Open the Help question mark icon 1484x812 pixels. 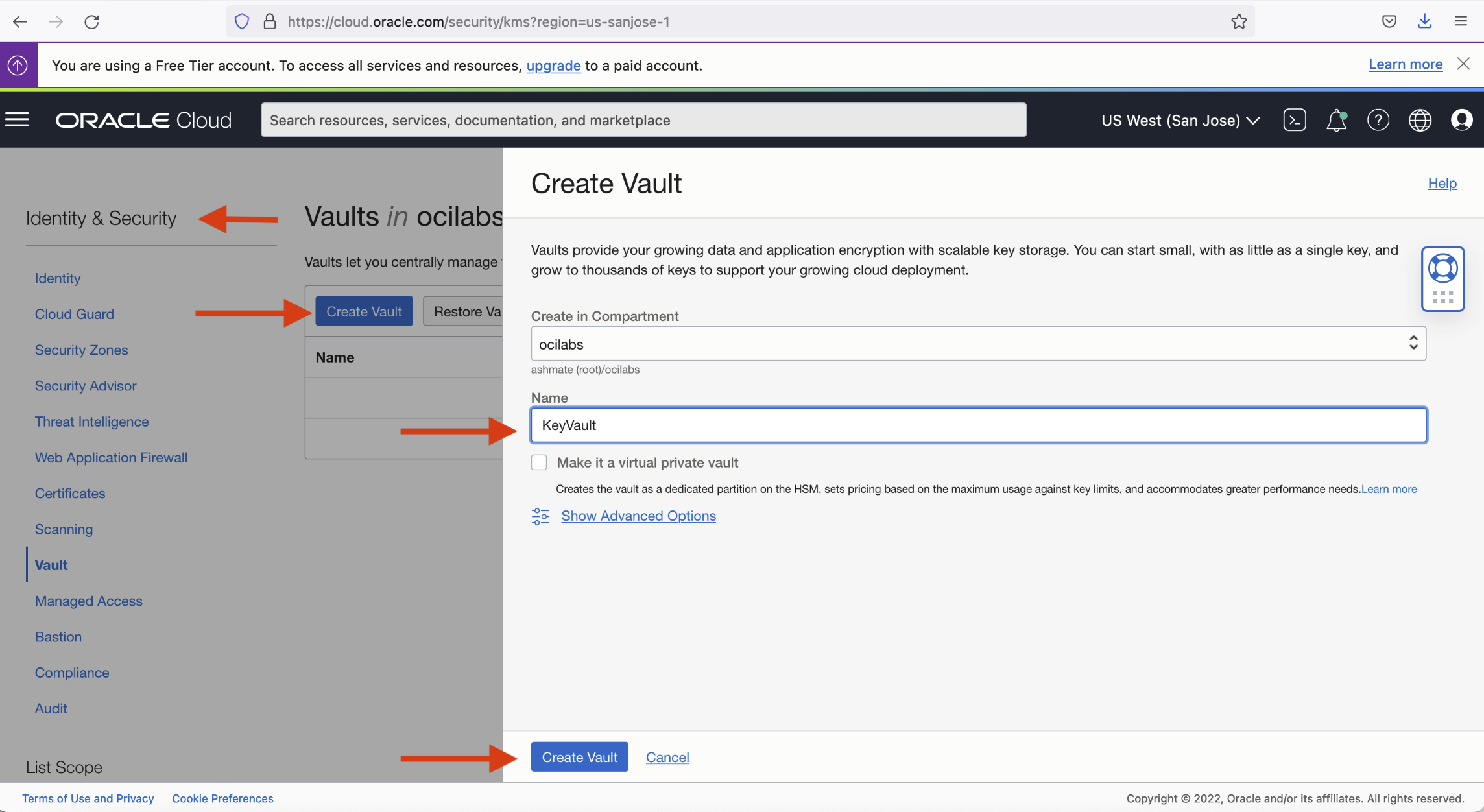pyautogui.click(x=1378, y=119)
